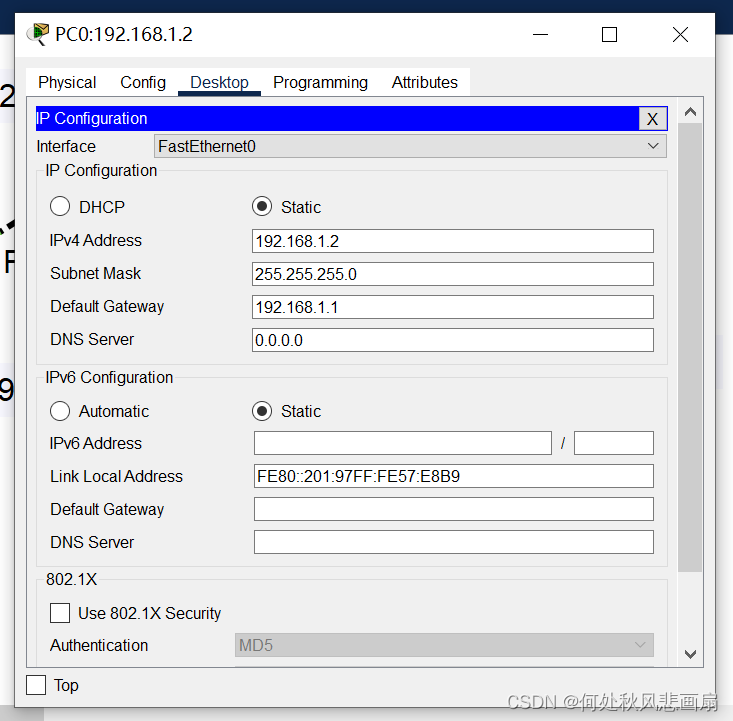
Task: Close the IP Configuration panel with X
Action: click(x=653, y=119)
